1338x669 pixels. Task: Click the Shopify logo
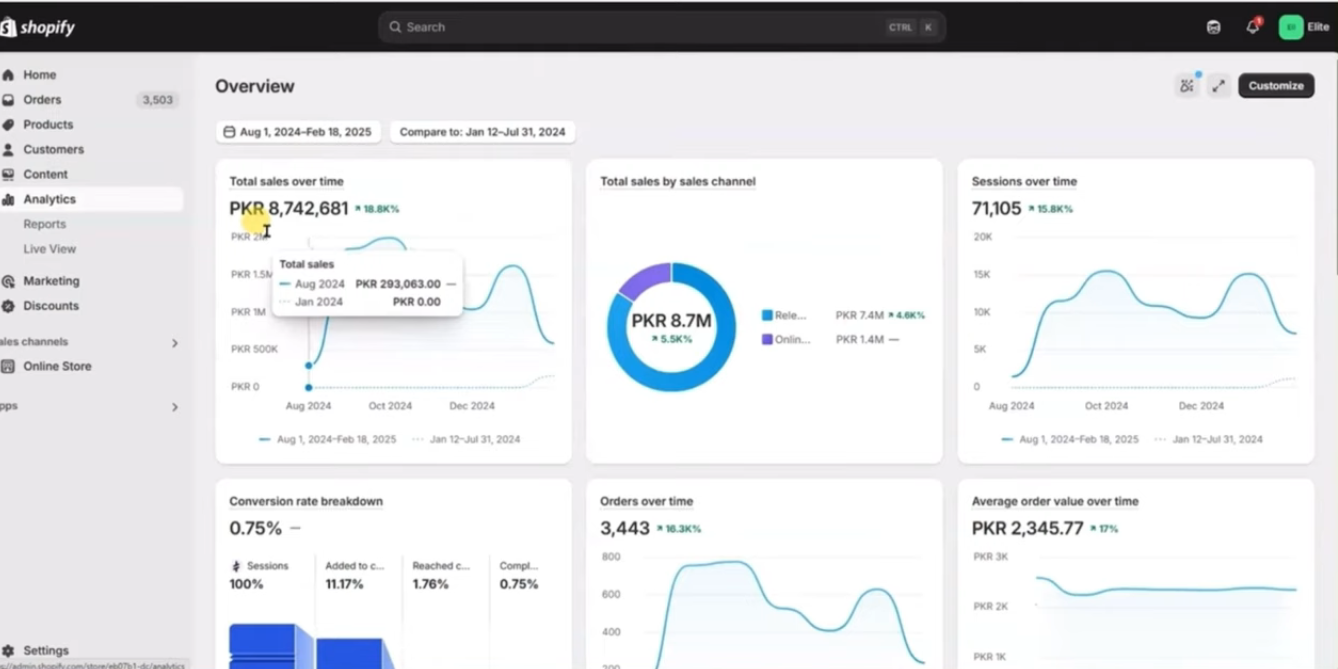coord(38,27)
